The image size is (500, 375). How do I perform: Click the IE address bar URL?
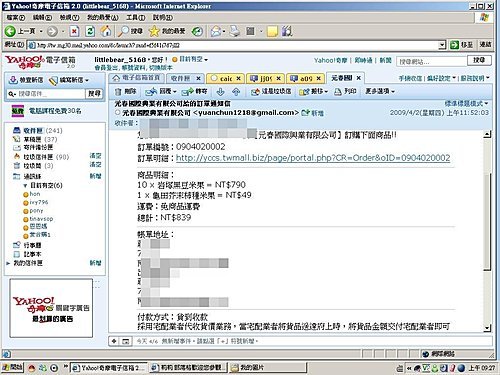click(x=233, y=45)
